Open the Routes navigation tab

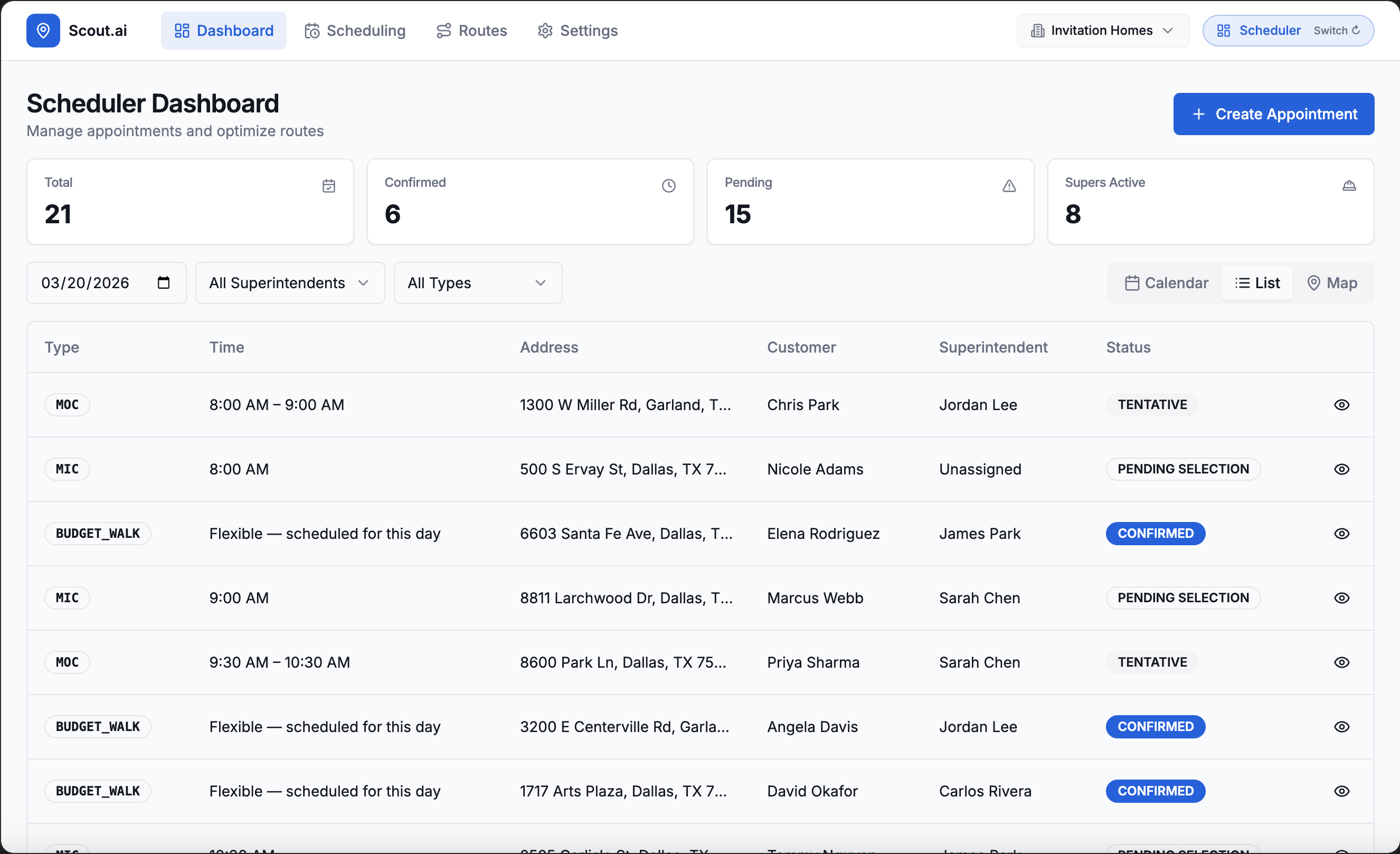pyautogui.click(x=471, y=31)
